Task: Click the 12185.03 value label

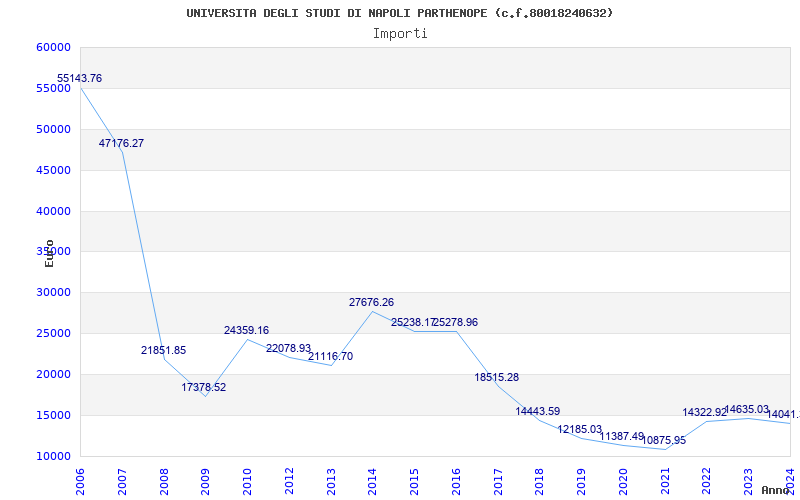Action: [x=580, y=430]
